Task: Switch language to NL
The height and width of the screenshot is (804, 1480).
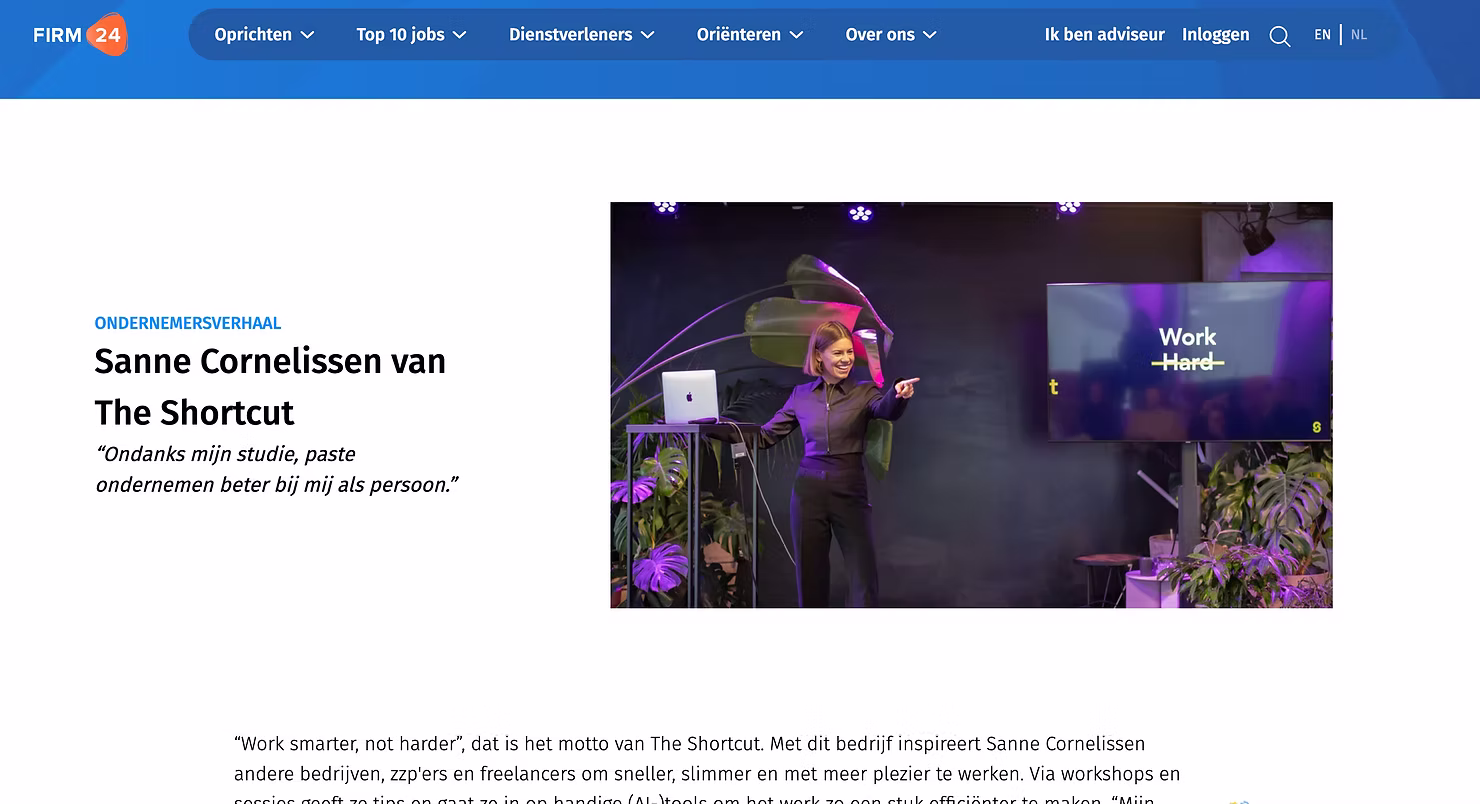Action: [x=1359, y=35]
